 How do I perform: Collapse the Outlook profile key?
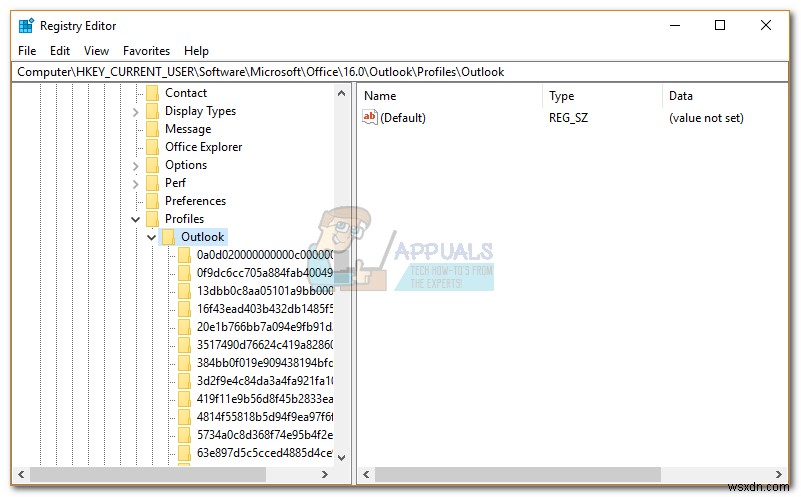coord(152,237)
